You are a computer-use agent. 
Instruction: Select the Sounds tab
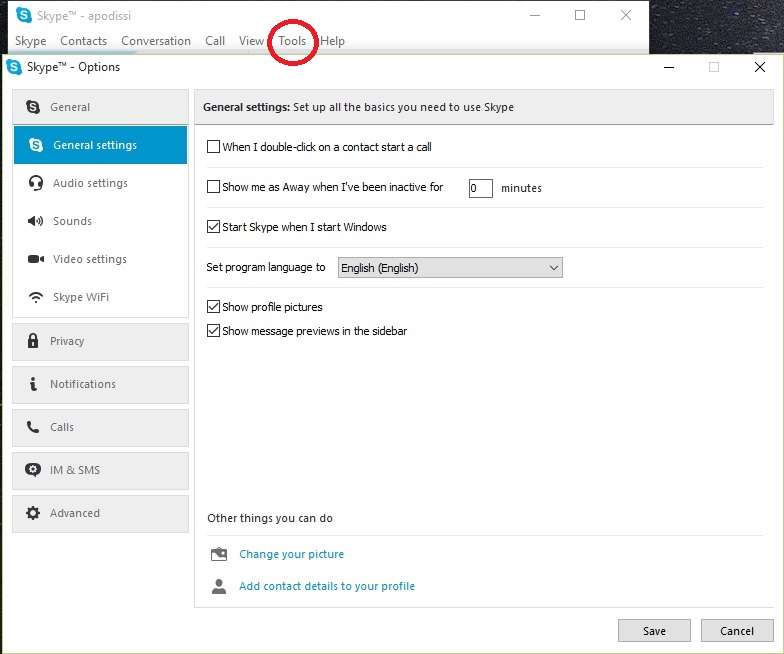click(x=100, y=221)
